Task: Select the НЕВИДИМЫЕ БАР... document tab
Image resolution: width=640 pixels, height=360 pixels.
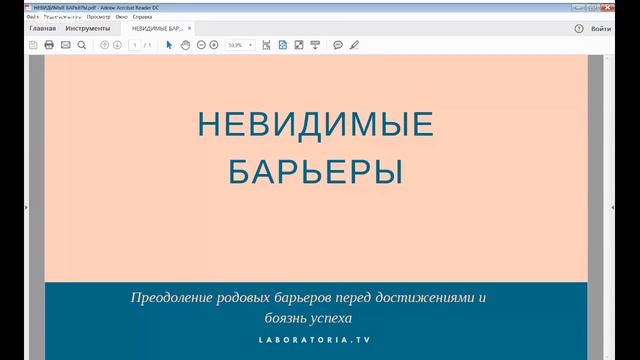Action: 157,29
